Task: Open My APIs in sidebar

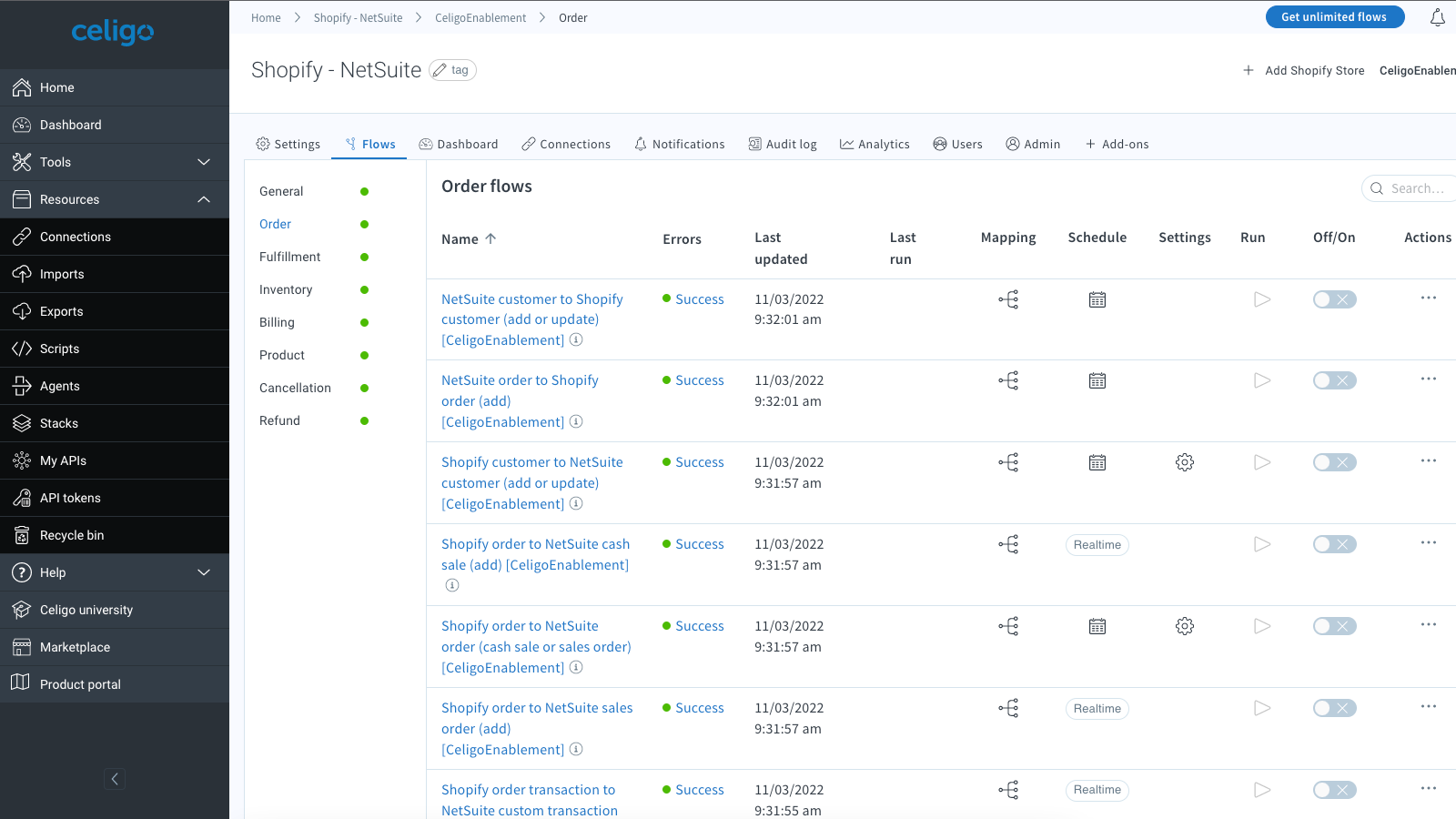Action: click(115, 460)
